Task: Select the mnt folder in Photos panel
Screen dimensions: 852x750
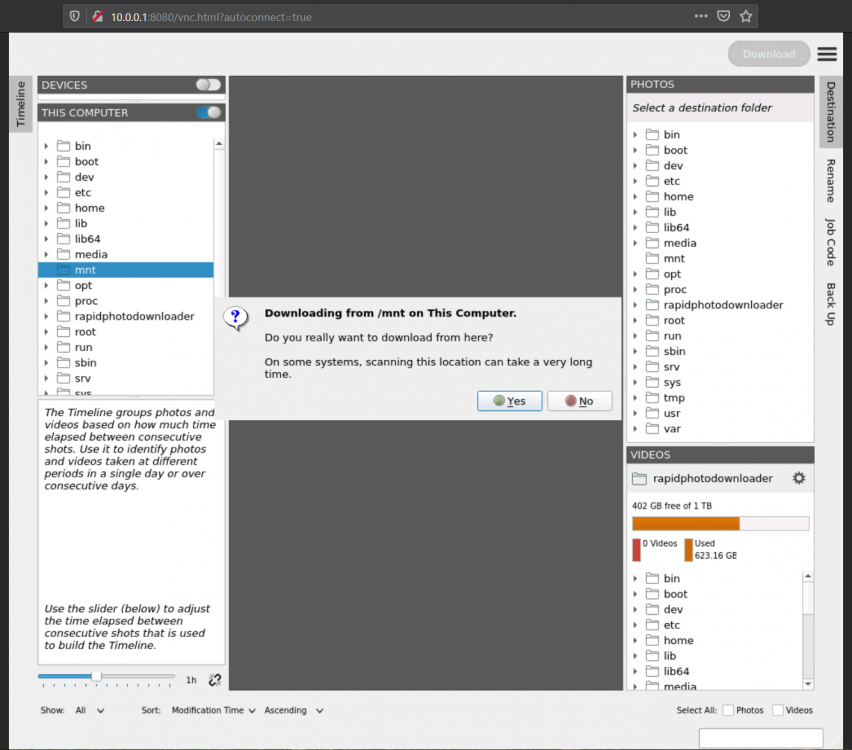Action: pyautogui.click(x=674, y=259)
